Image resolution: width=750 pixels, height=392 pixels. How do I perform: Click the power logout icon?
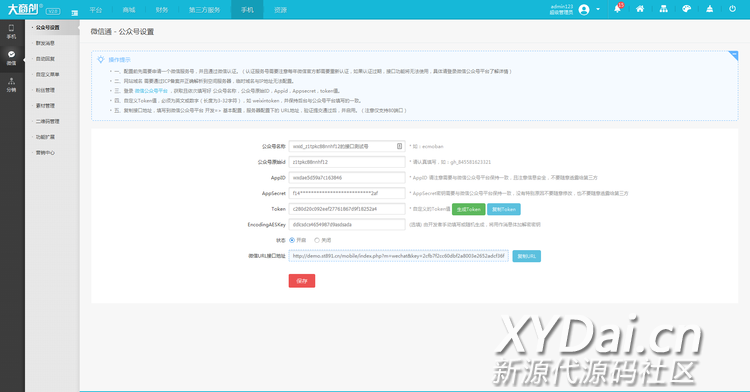pos(732,9)
